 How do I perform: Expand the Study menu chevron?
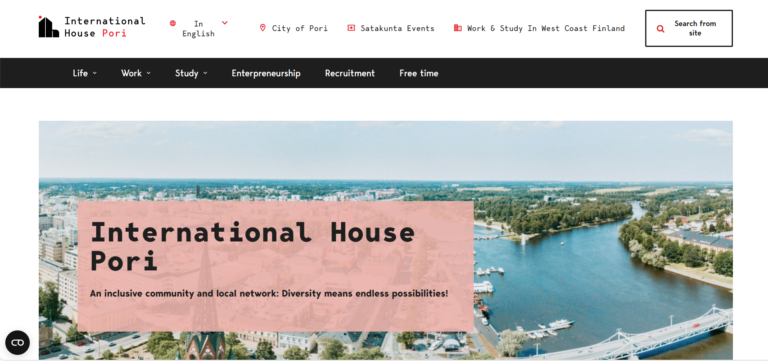[205, 73]
